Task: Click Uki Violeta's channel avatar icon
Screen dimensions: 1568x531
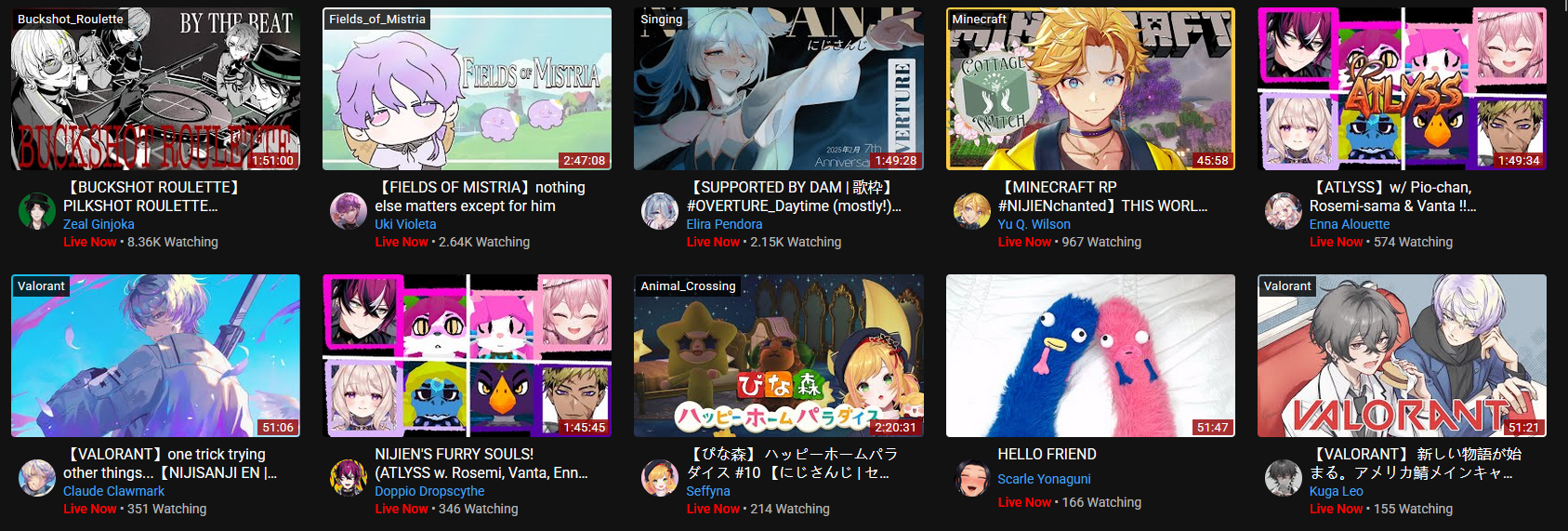Action: pos(349,211)
